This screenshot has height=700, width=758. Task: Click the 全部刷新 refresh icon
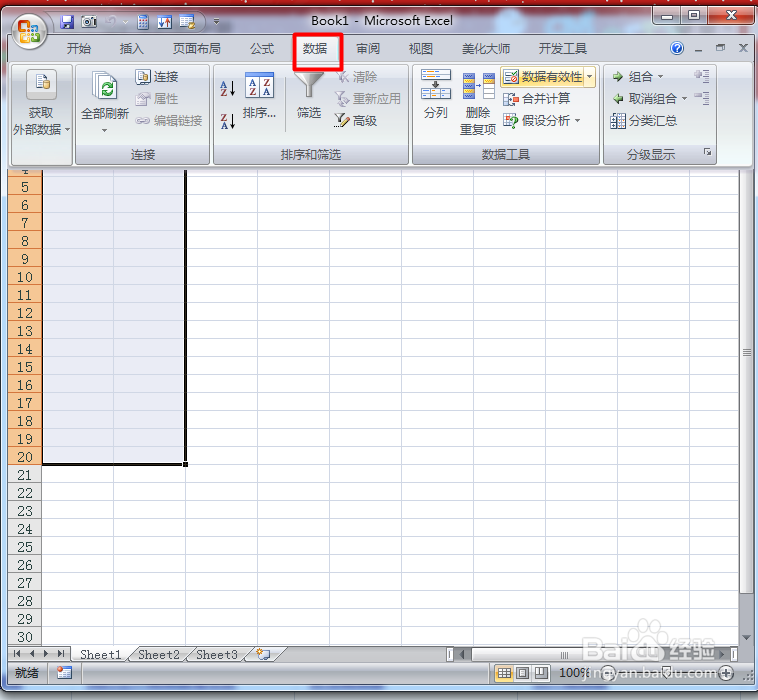(x=105, y=86)
